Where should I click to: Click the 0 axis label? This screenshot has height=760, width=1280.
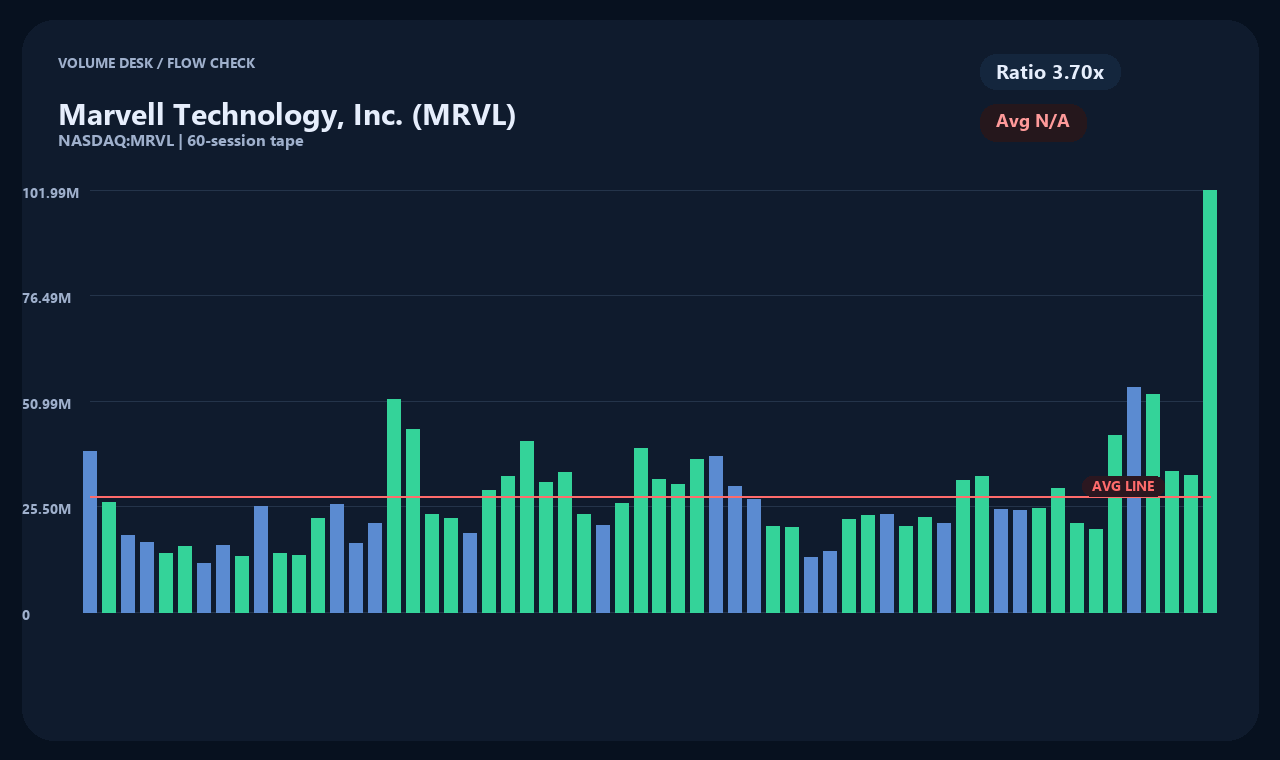(x=26, y=615)
